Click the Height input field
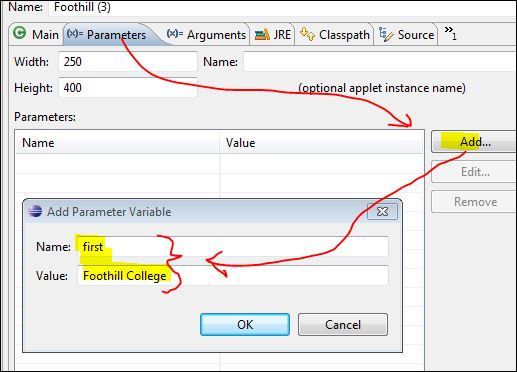Viewport: 517px width, 372px height. pyautogui.click(x=128, y=88)
